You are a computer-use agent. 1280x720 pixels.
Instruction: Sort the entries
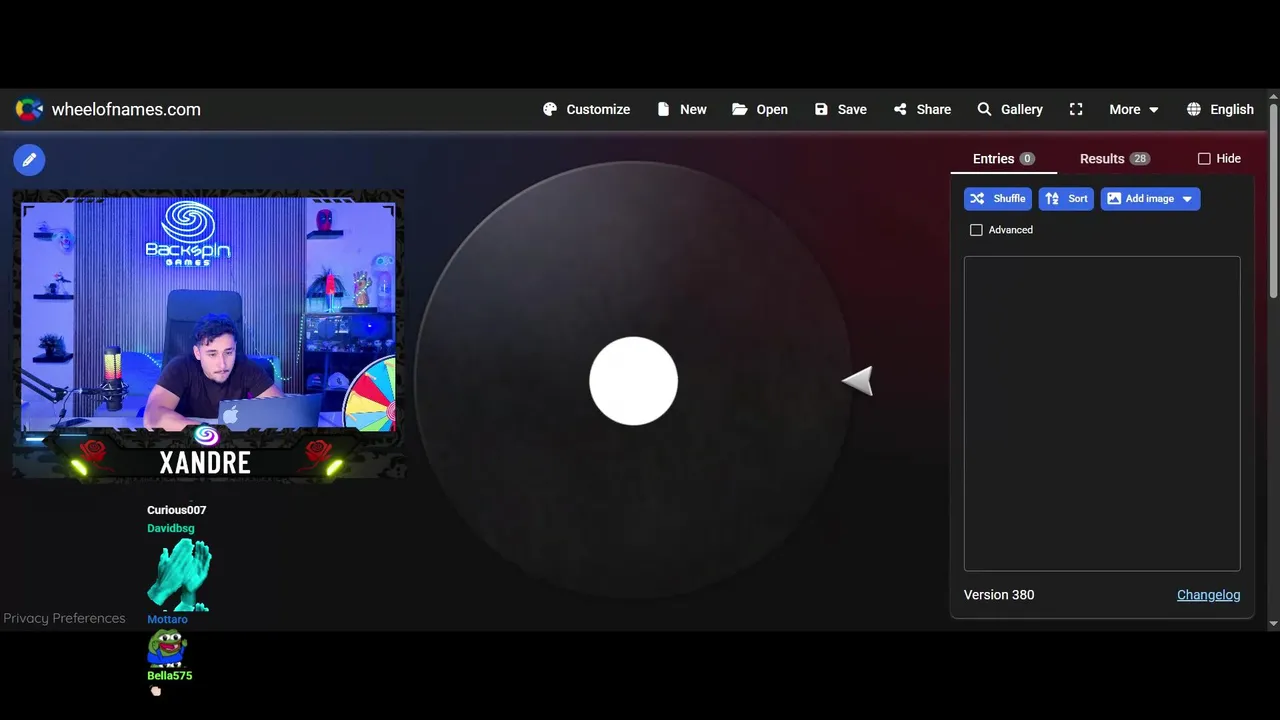click(x=1066, y=198)
